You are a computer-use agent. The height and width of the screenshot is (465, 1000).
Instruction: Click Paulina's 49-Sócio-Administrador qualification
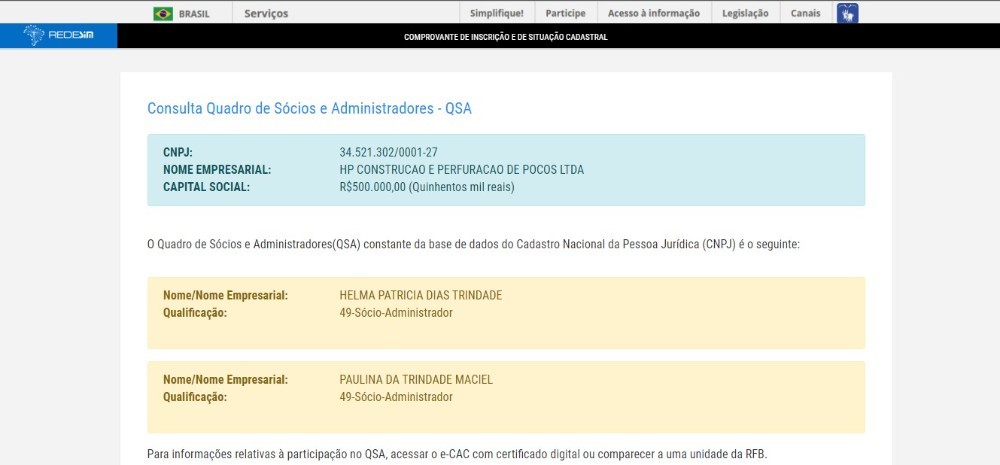(396, 397)
